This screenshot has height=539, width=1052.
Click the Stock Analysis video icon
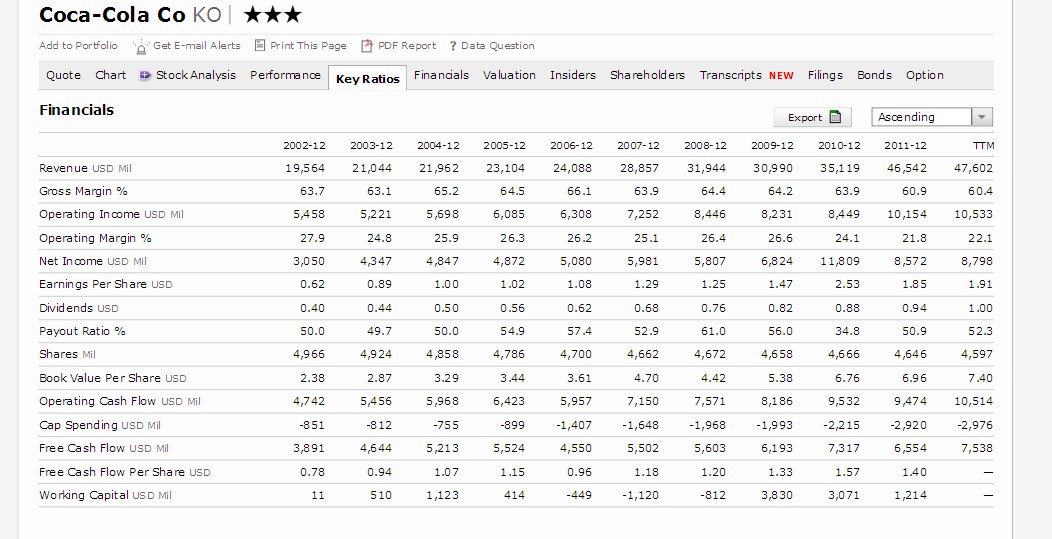(146, 75)
